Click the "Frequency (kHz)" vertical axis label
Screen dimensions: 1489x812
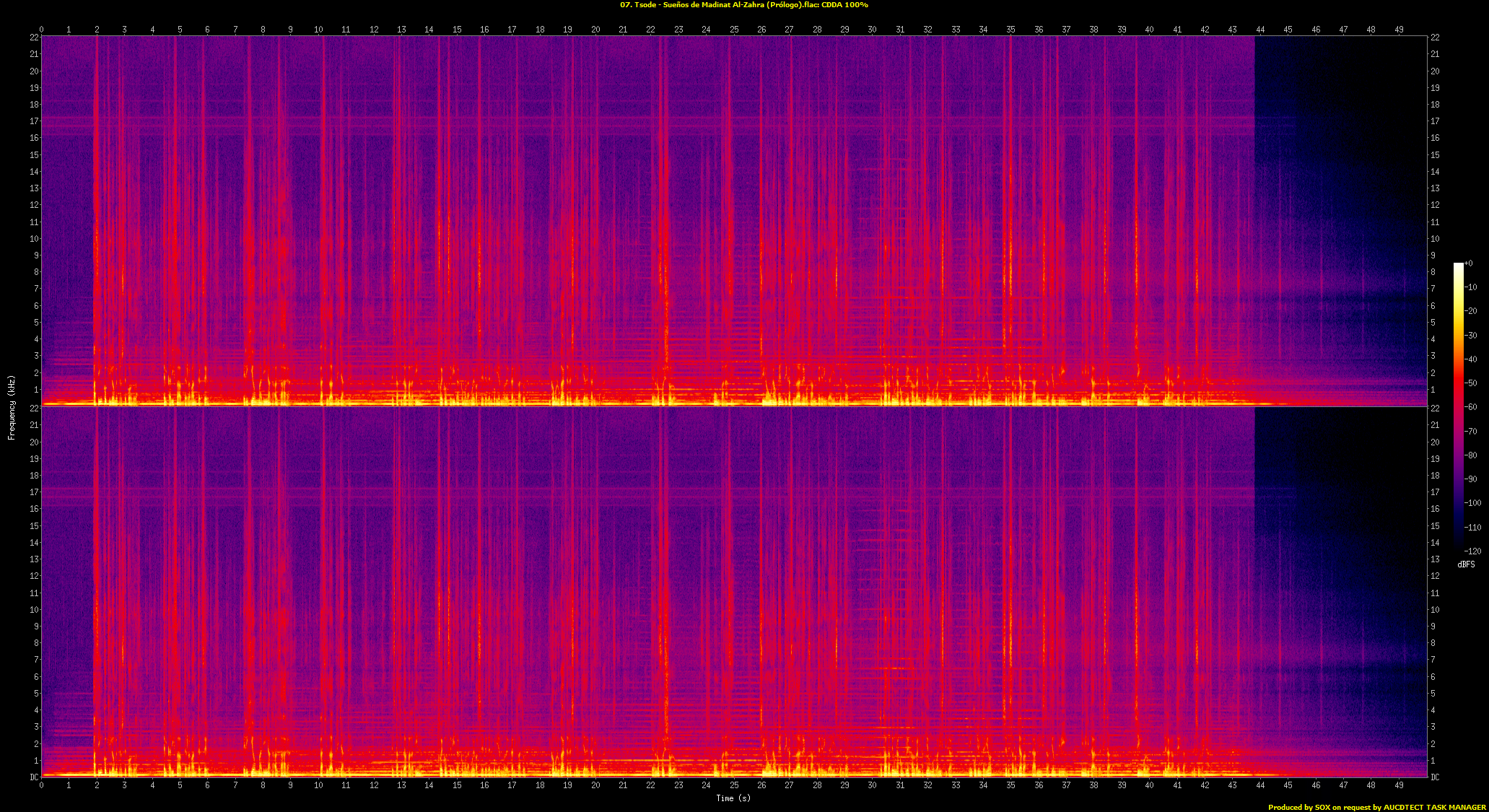click(12, 408)
